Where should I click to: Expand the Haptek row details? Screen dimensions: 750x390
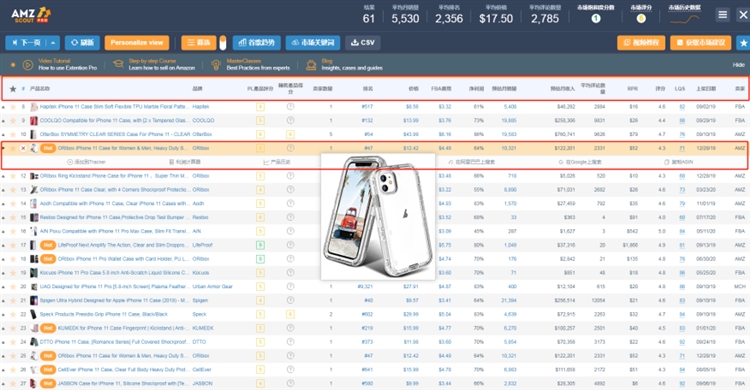[3, 107]
